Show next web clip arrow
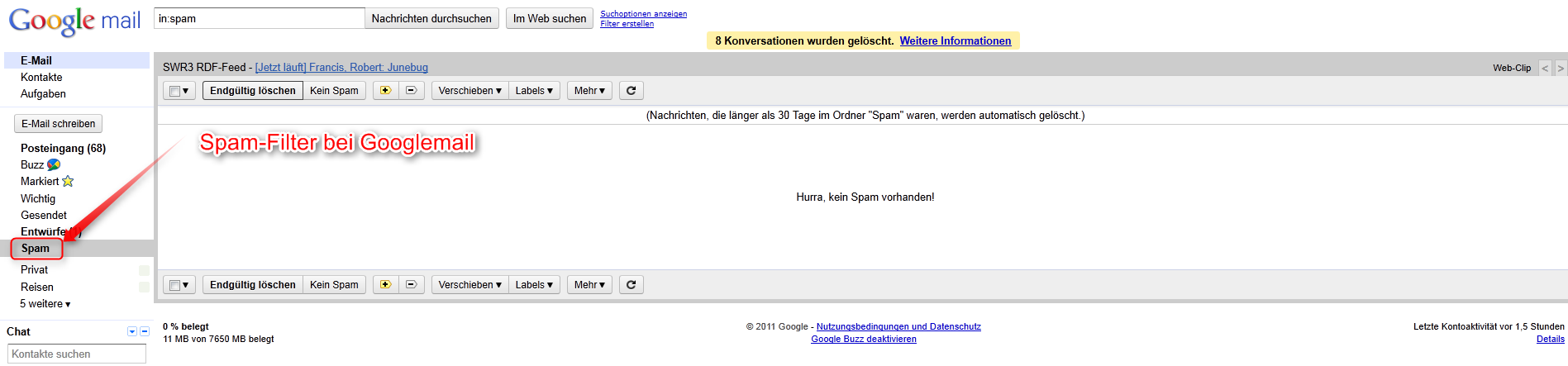The height and width of the screenshot is (366, 1568). [x=1561, y=68]
